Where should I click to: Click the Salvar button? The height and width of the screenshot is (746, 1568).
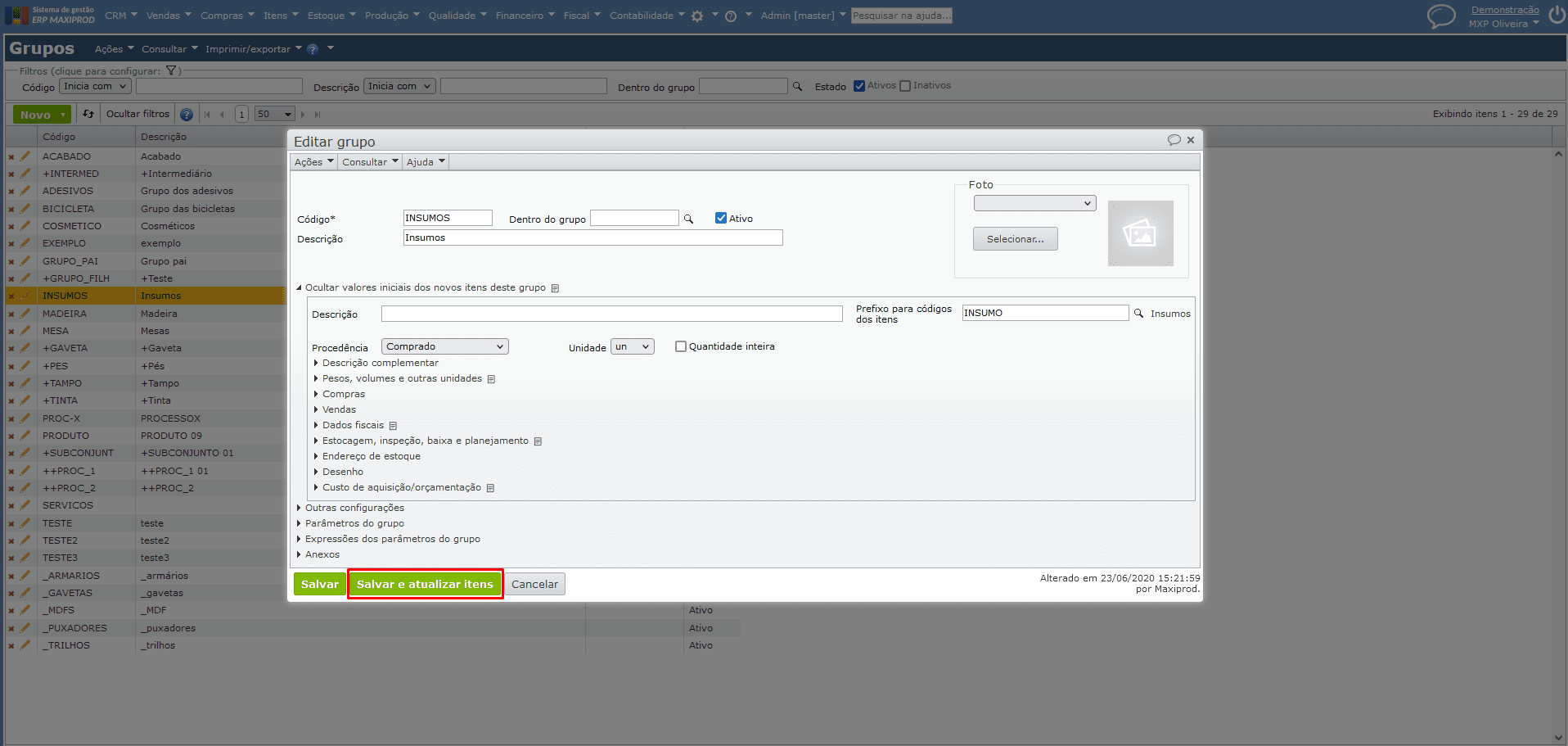pos(319,584)
